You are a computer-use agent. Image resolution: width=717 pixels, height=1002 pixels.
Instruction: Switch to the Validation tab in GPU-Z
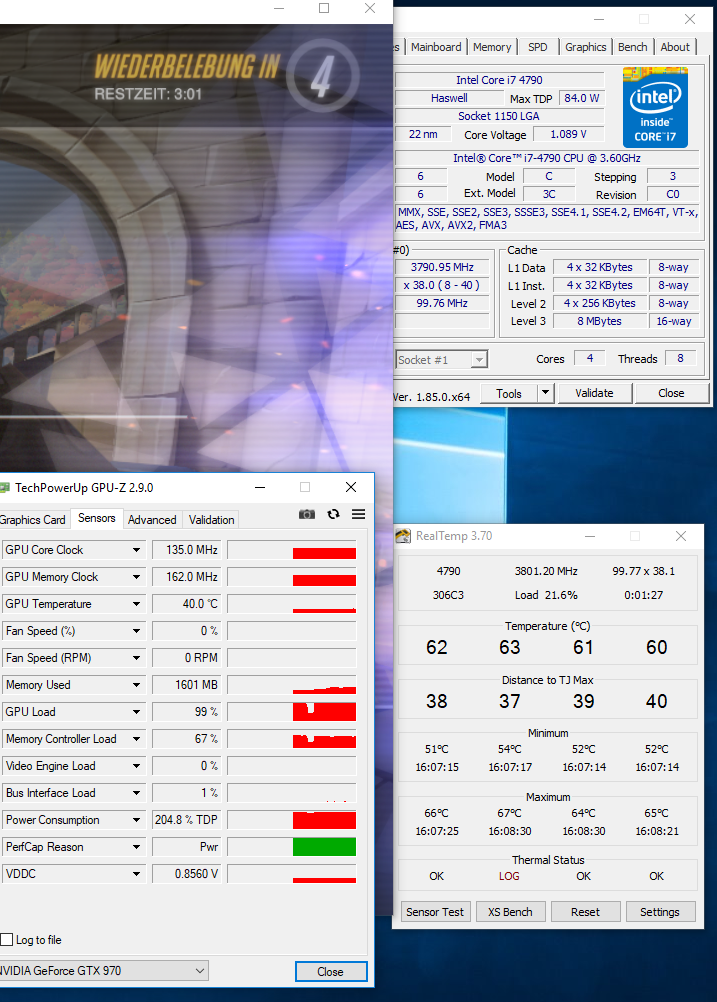coord(212,520)
